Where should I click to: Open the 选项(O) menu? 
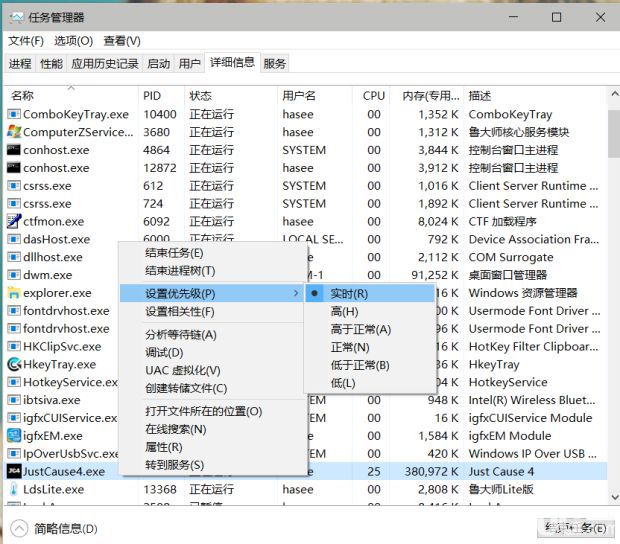point(74,41)
